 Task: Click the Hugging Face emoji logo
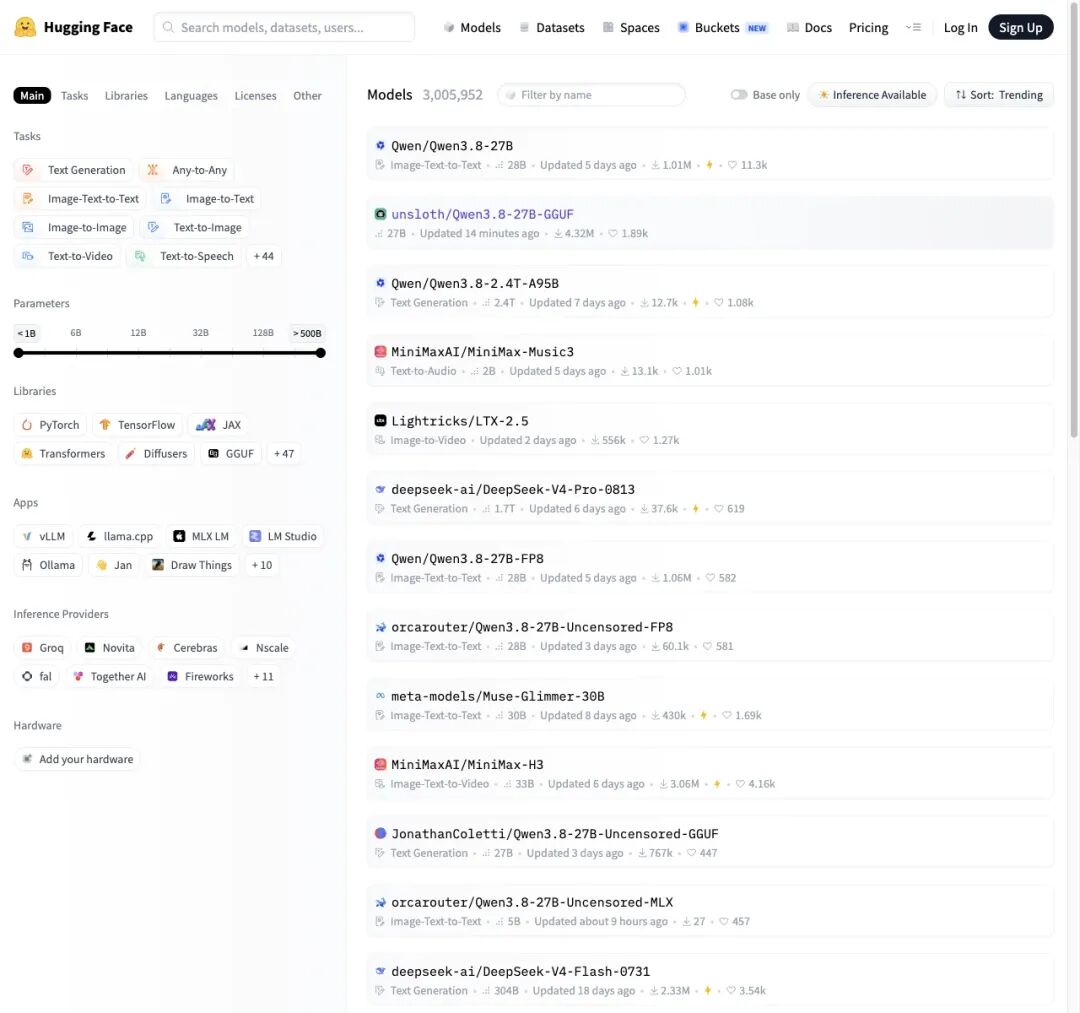click(25, 27)
